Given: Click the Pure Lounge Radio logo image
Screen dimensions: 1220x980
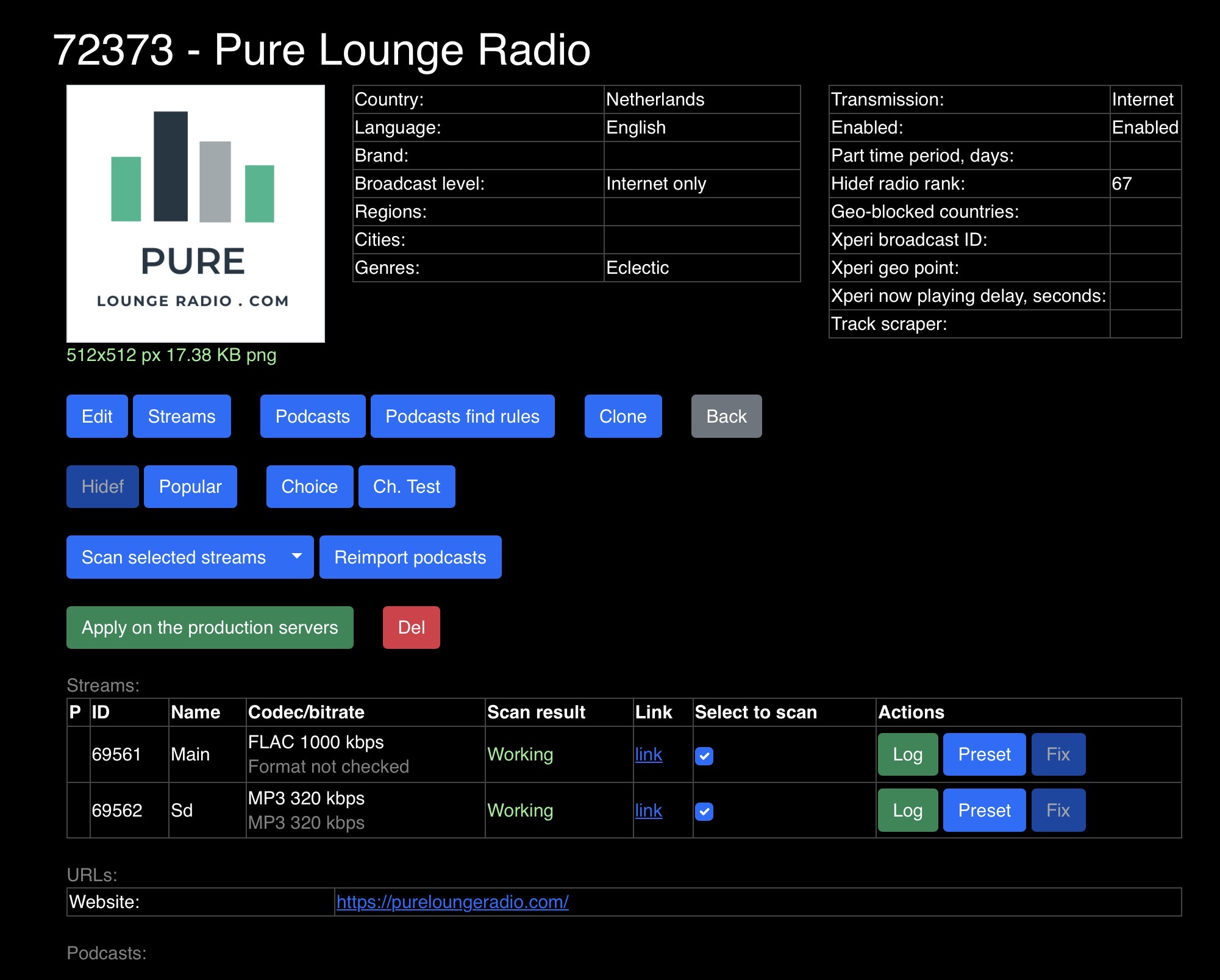Looking at the screenshot, I should point(195,213).
